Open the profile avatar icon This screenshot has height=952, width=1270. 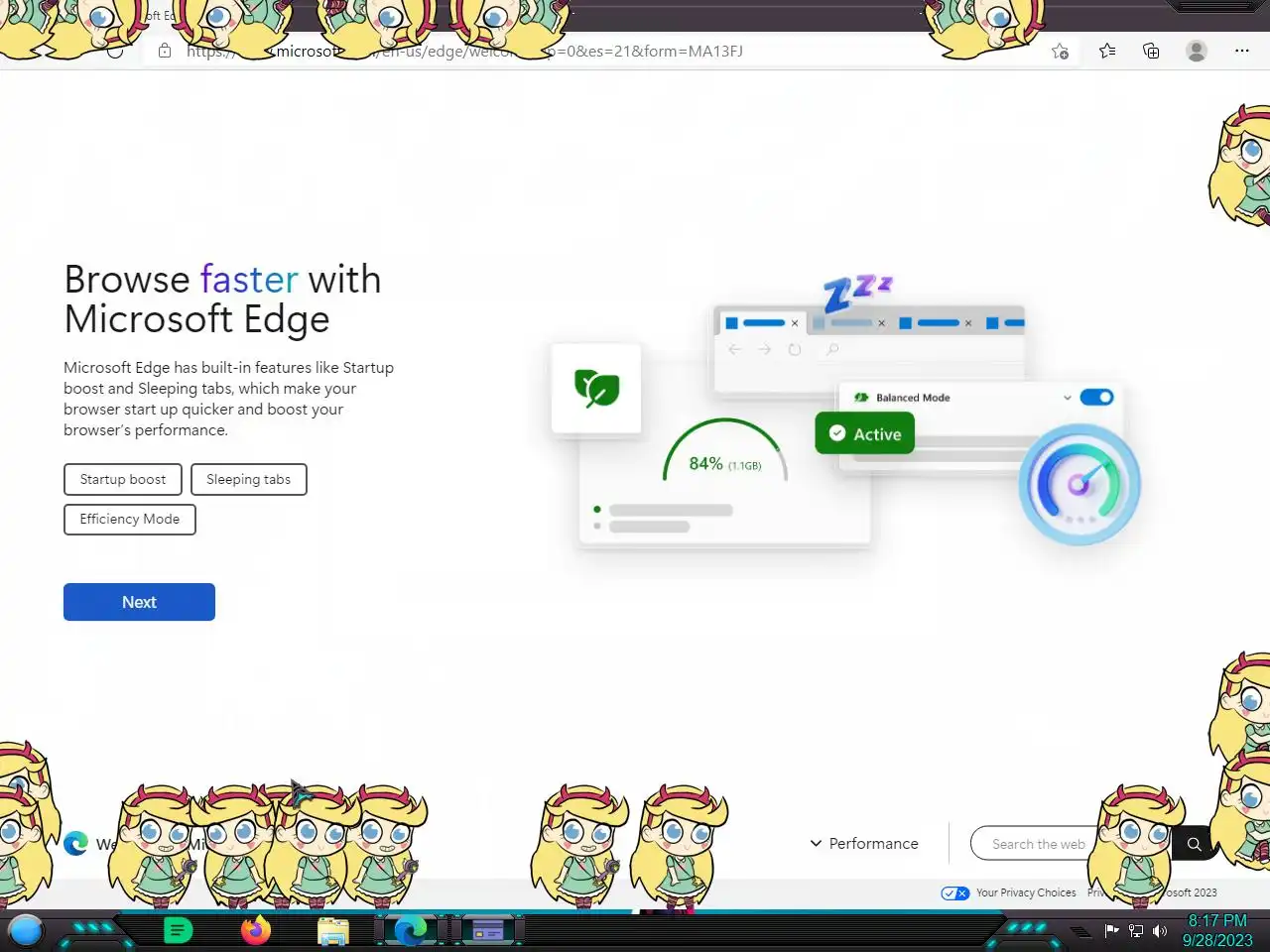1197,51
